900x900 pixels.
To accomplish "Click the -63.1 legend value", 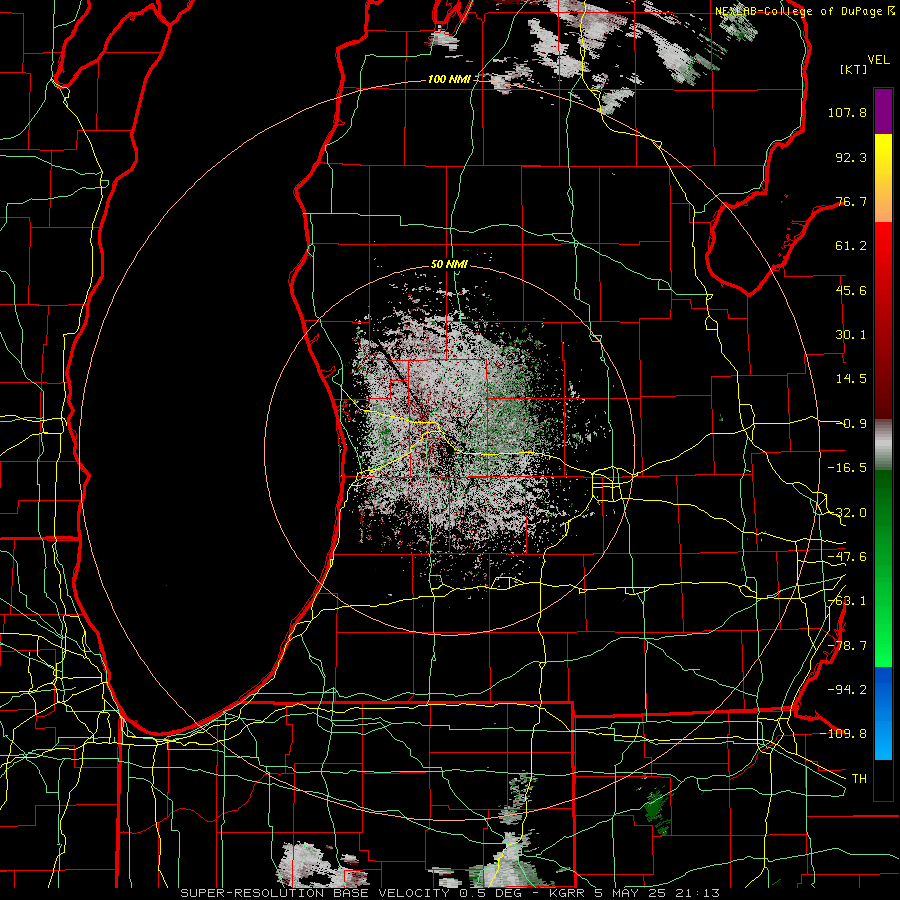I will pos(847,601).
